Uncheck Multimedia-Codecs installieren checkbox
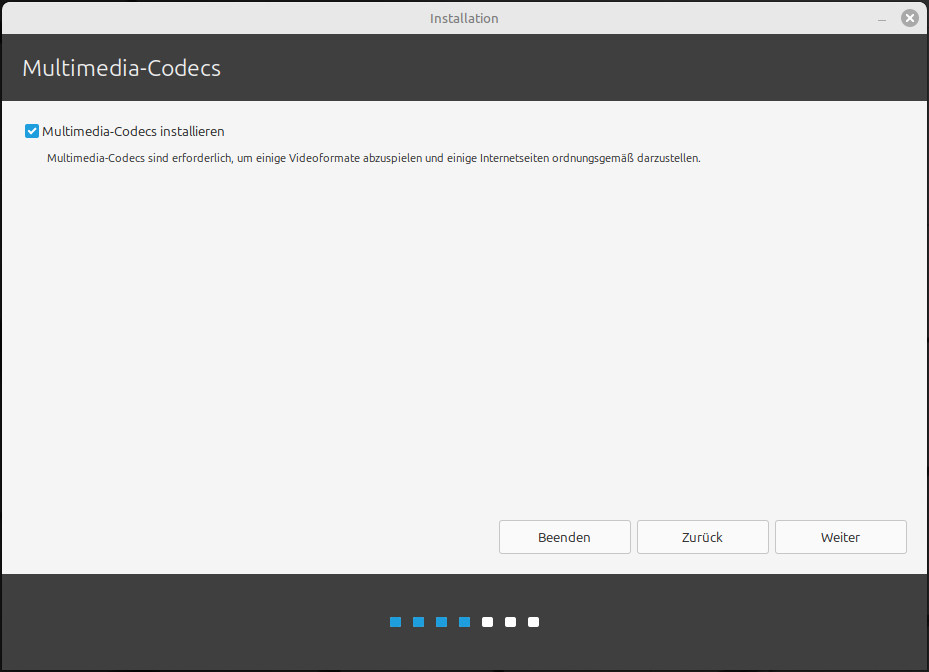Viewport: 929px width, 672px height. point(32,131)
